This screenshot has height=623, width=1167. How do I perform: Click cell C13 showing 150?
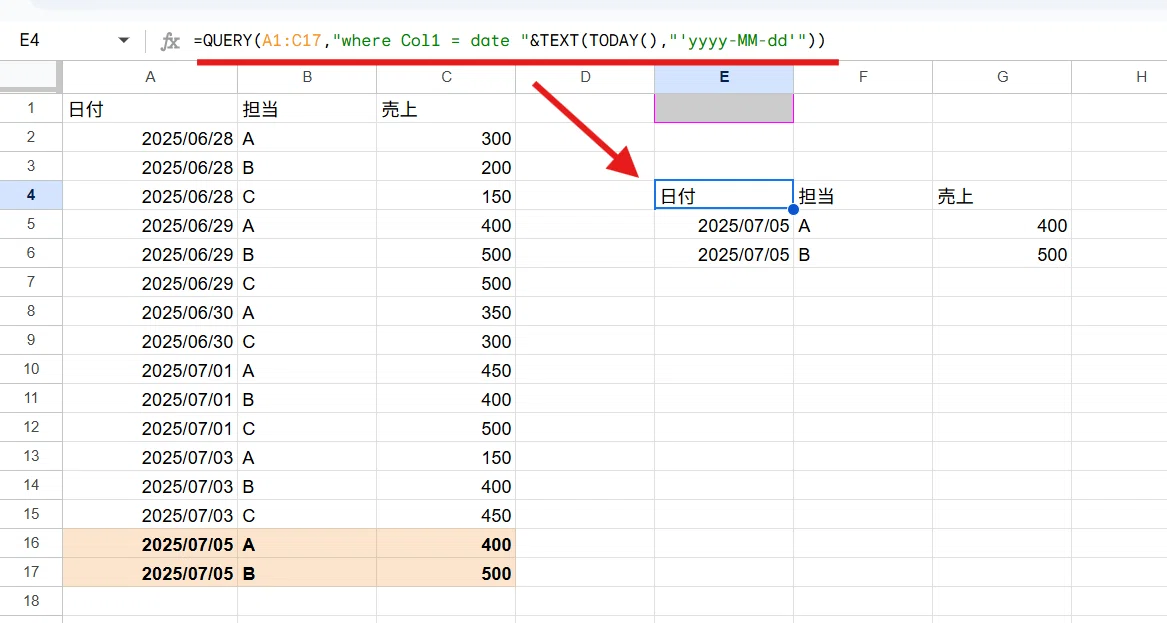point(447,457)
